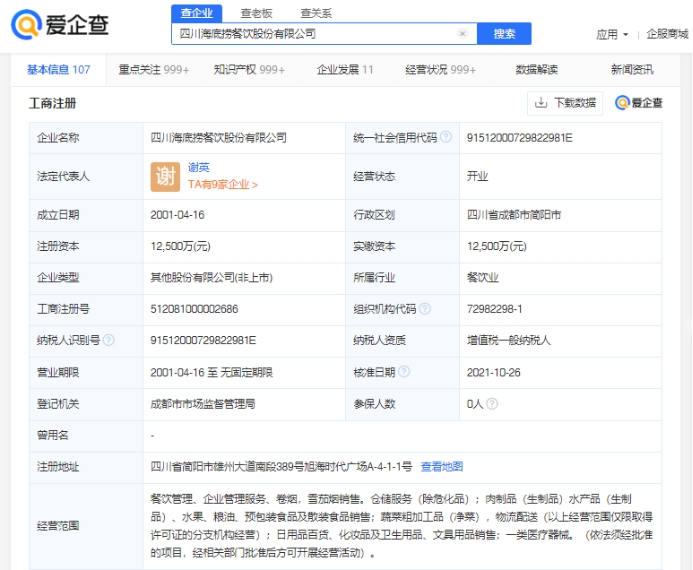This screenshot has width=693, height=570.
Task: Clear the search box with the X icon
Action: (462, 34)
